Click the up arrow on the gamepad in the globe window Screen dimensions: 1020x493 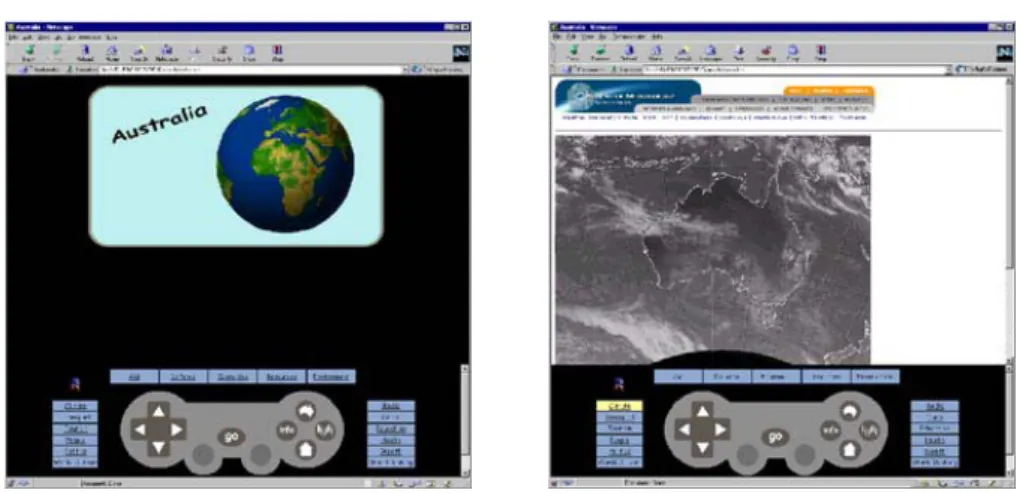click(159, 410)
